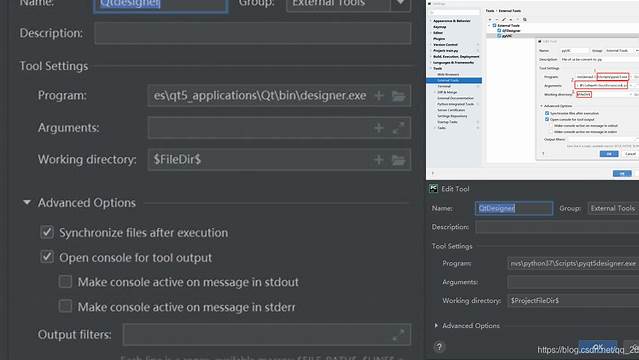Click copy tool icon in Settings toolbar
The width and height of the screenshot is (639, 360).
tap(525, 20)
